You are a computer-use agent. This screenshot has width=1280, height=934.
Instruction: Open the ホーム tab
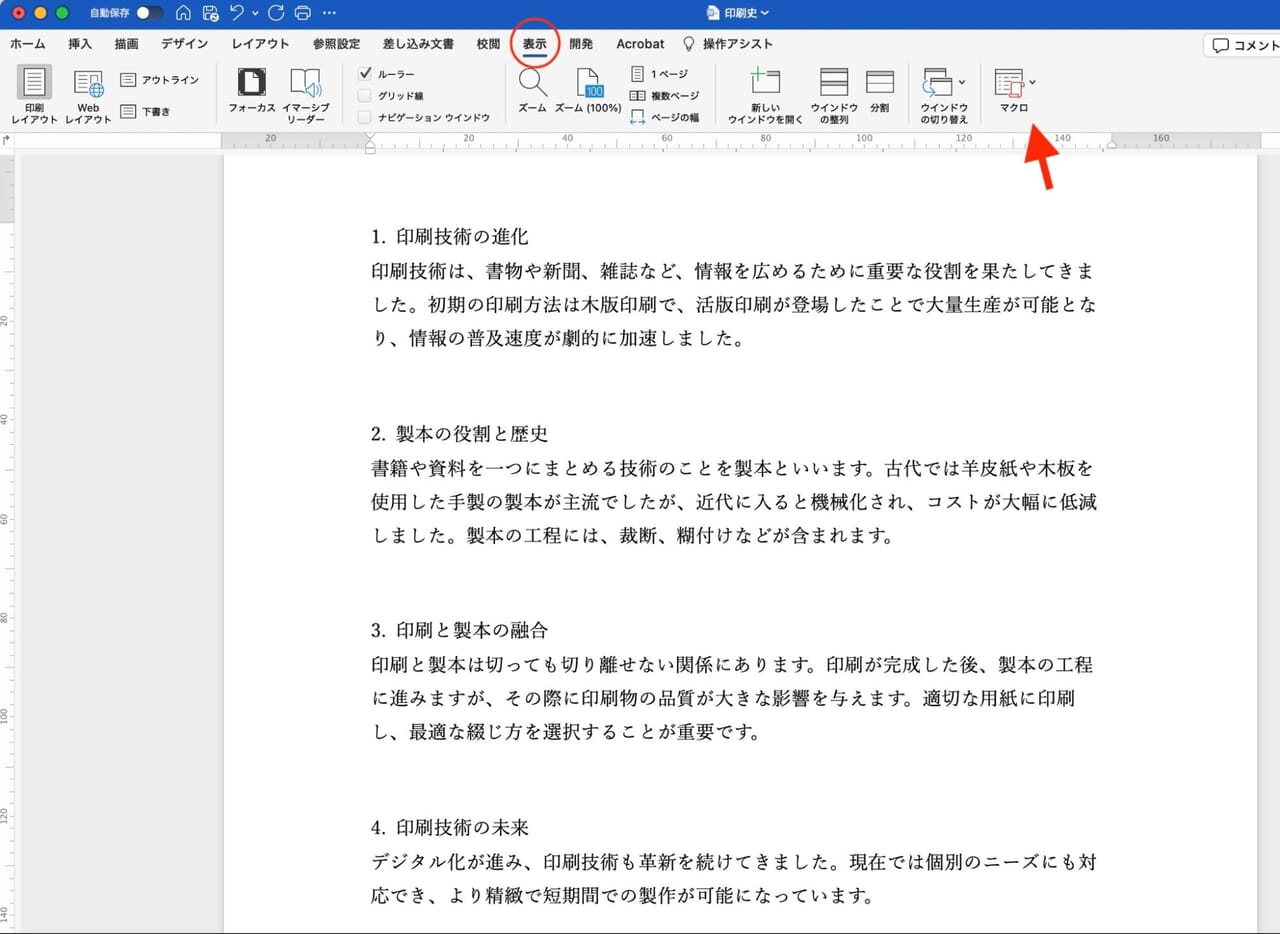[x=27, y=44]
